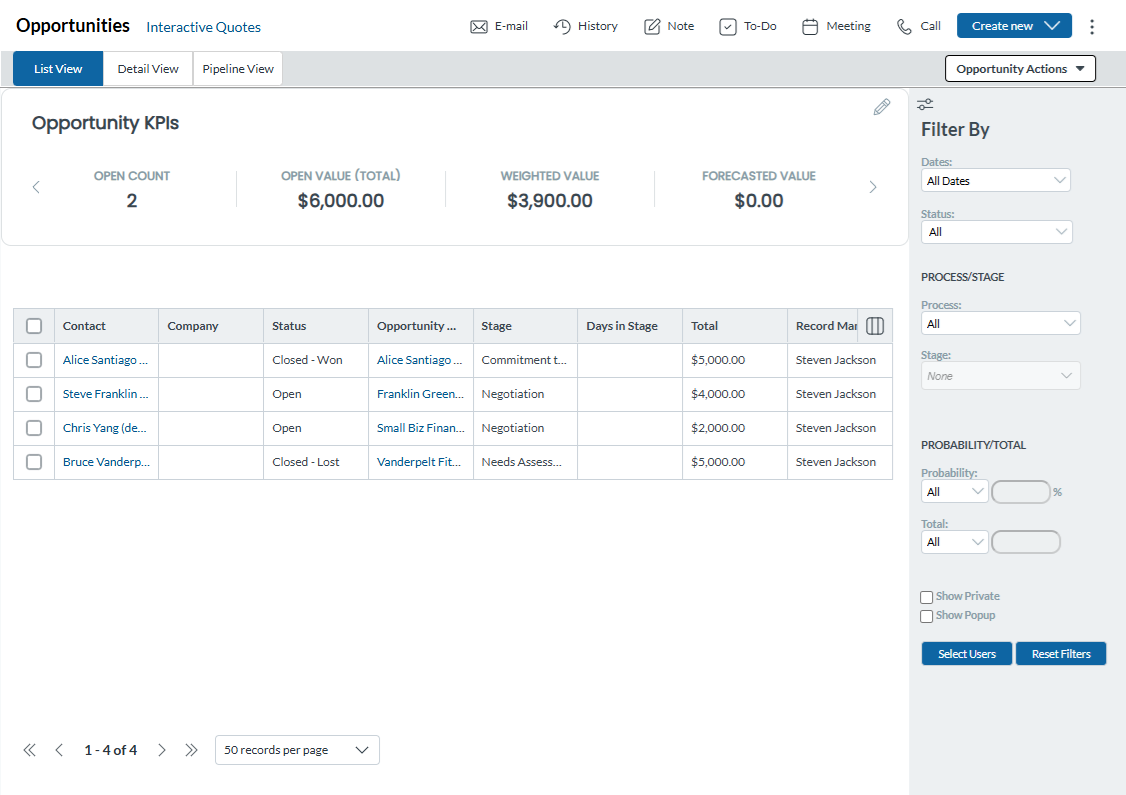The width and height of the screenshot is (1126, 795).
Task: Go to the previous page of records
Action: click(59, 750)
